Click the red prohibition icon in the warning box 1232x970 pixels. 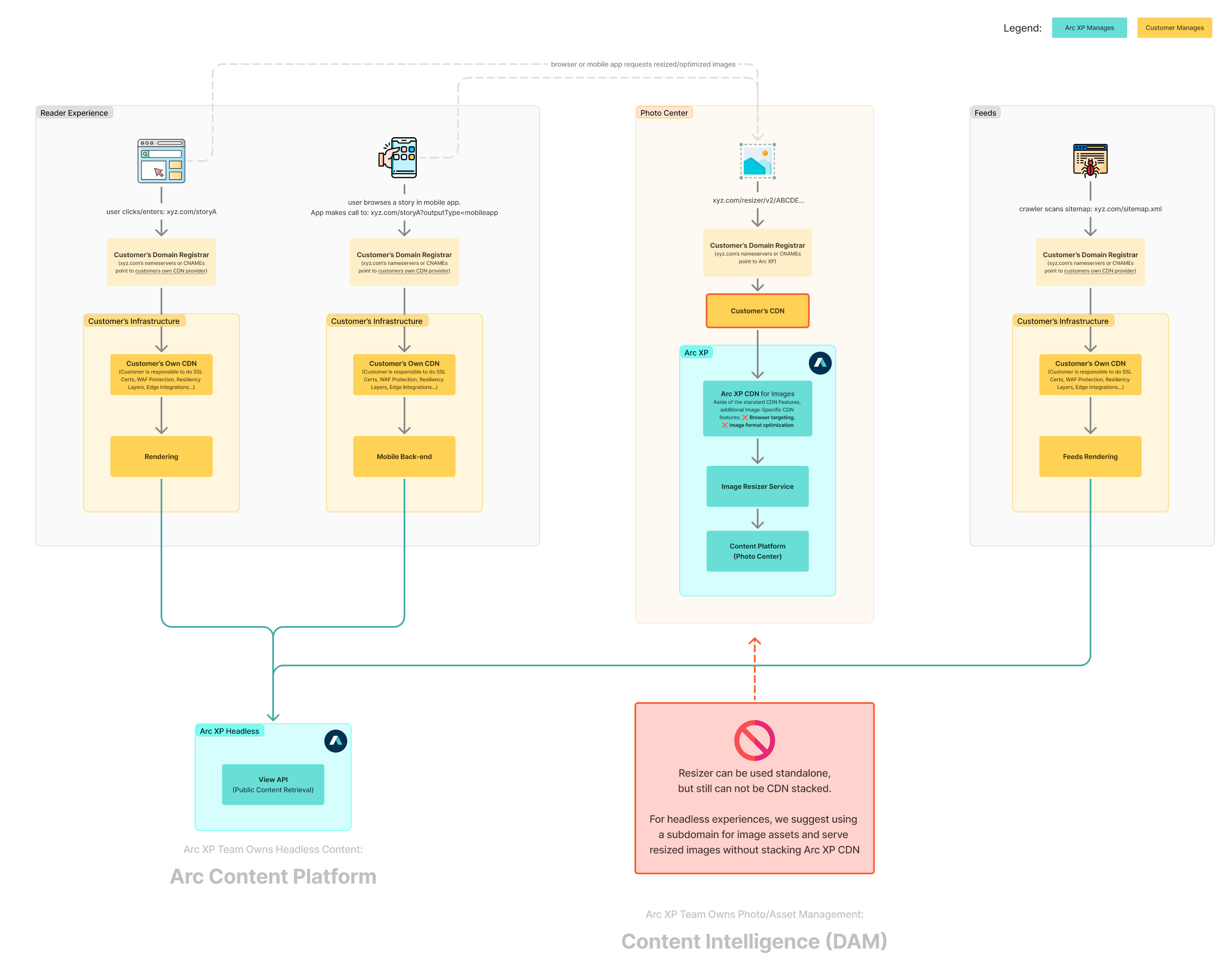pos(754,740)
